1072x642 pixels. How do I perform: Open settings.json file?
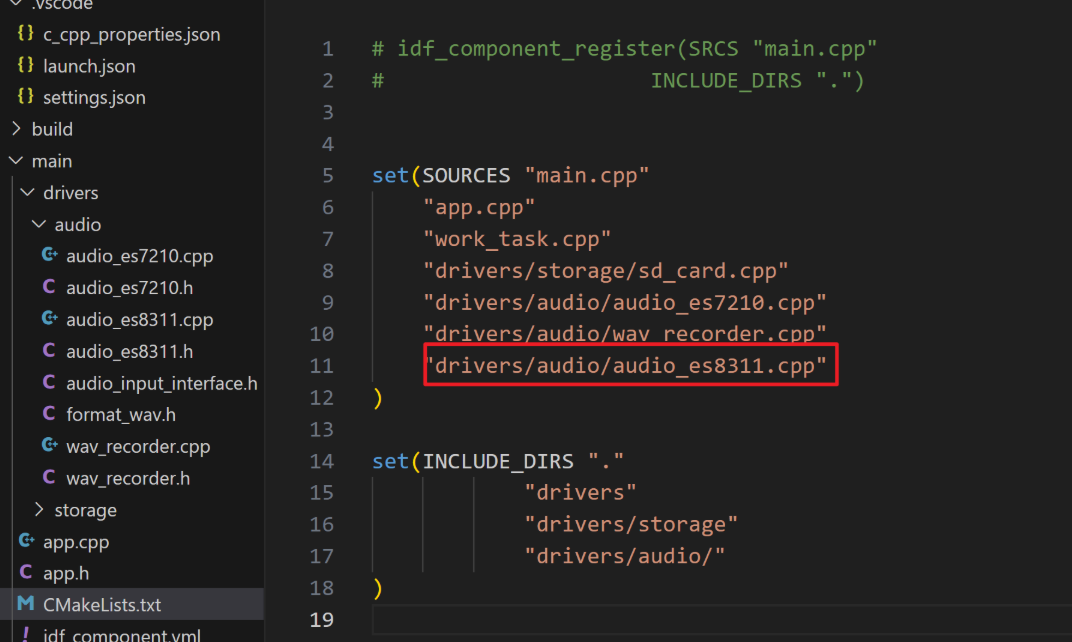click(x=94, y=98)
